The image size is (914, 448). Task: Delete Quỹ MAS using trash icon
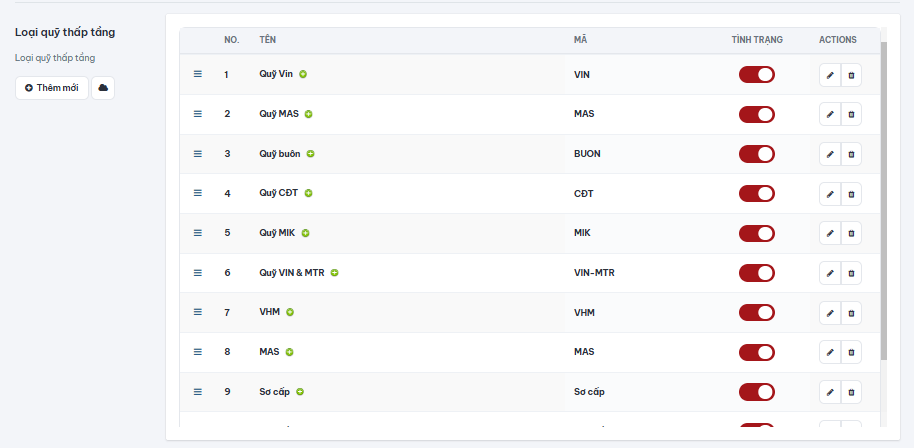[x=851, y=115]
